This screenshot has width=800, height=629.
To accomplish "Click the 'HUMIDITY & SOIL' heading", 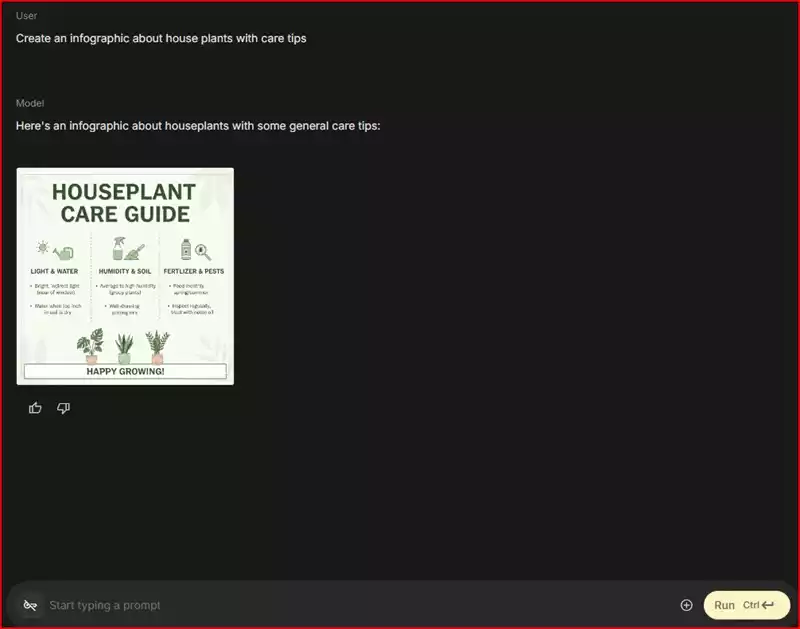I will [124, 271].
